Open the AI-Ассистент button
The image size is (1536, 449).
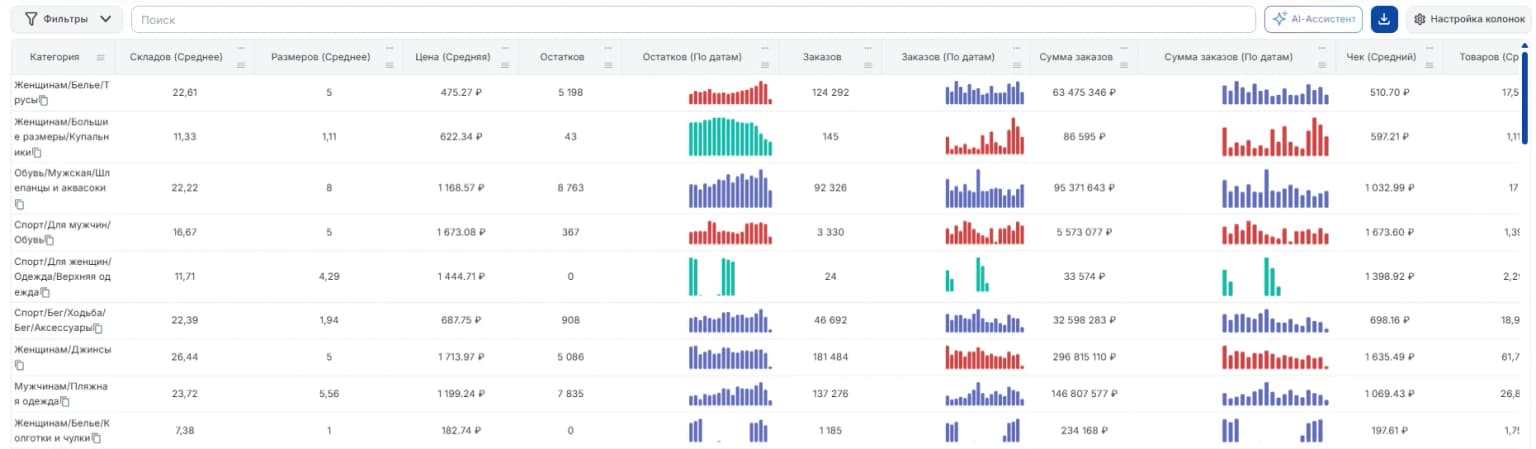click(x=1314, y=19)
